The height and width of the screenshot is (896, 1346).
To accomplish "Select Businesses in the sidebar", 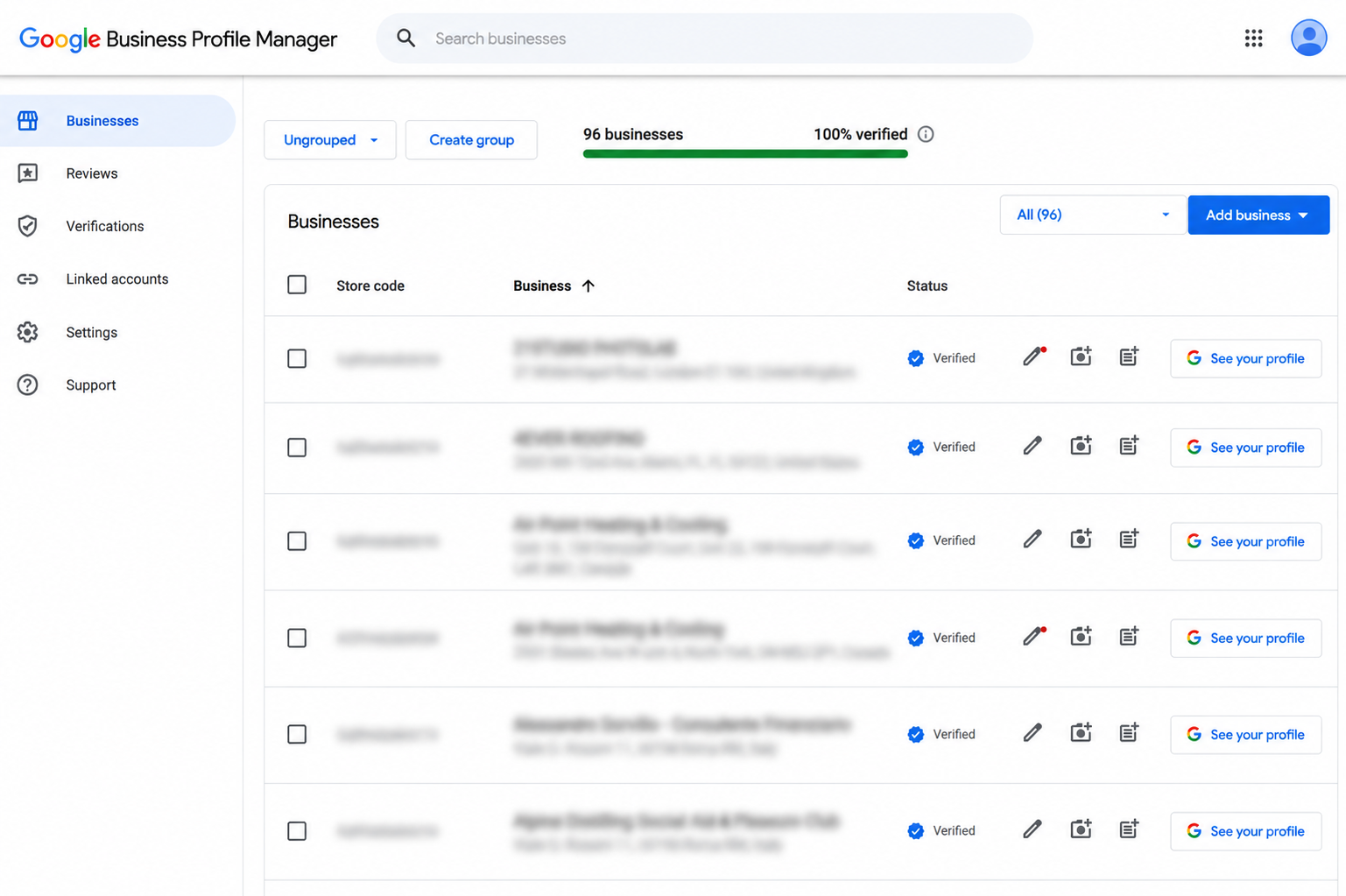I will click(117, 121).
